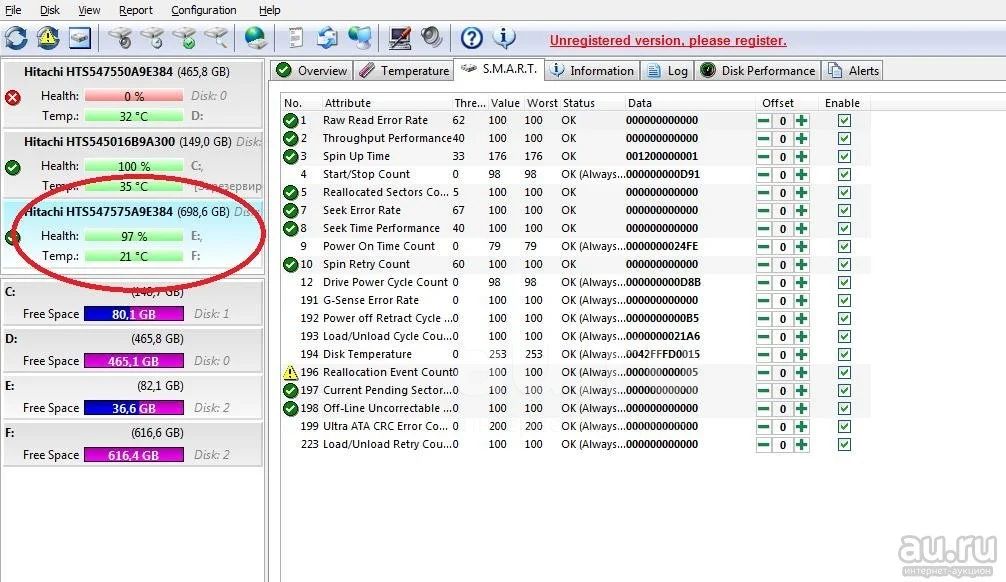Screen dimensions: 1006x582
Task: Uncheck Enable for Raw Read Error Rate
Action: [844, 121]
